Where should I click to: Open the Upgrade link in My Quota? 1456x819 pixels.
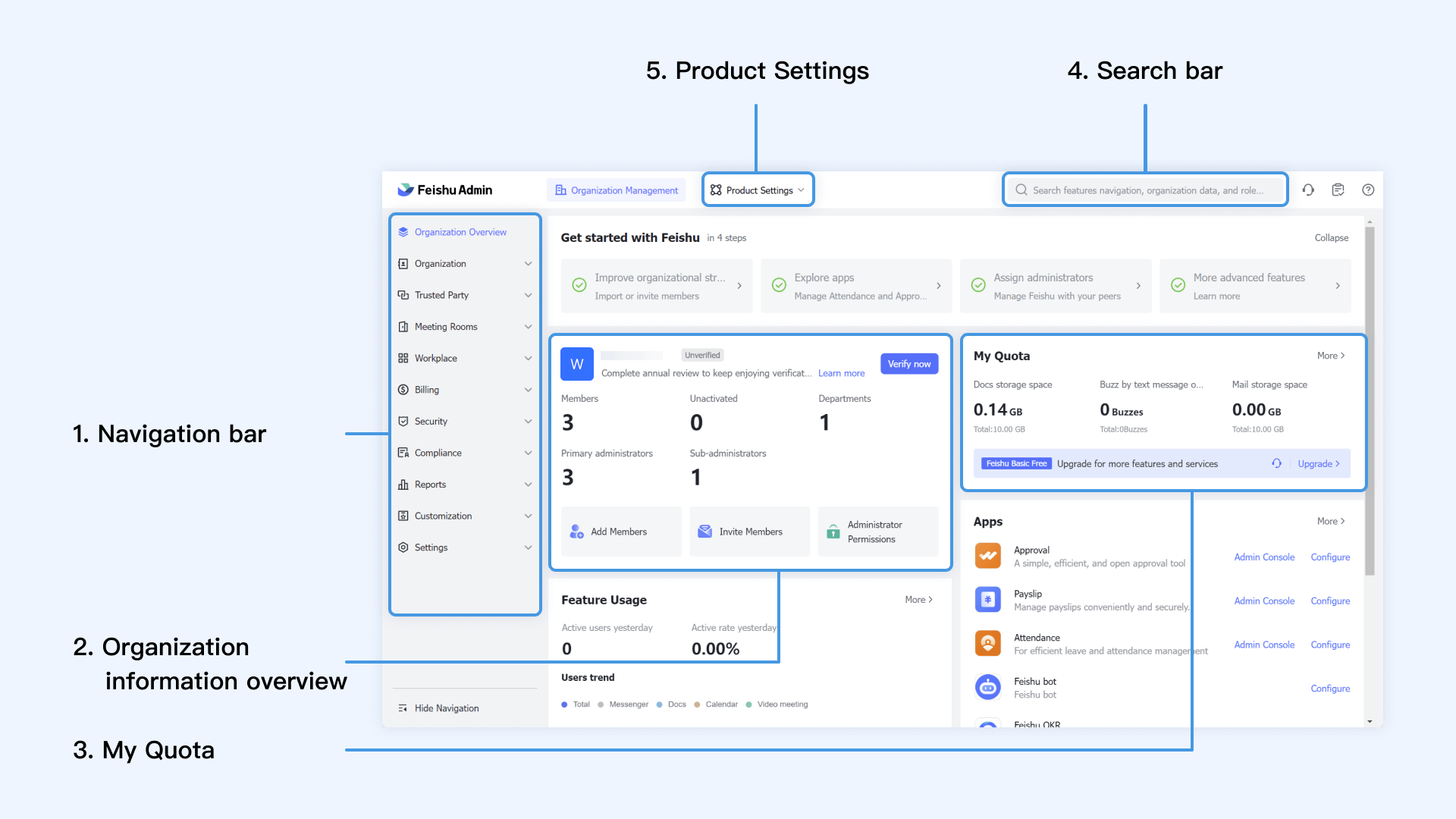pos(1318,463)
